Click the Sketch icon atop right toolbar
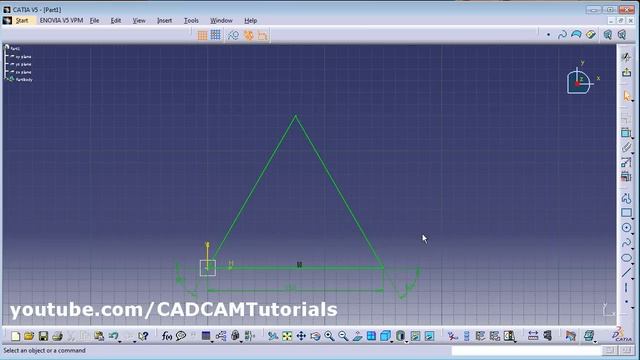This screenshot has height=360, width=640. (627, 57)
